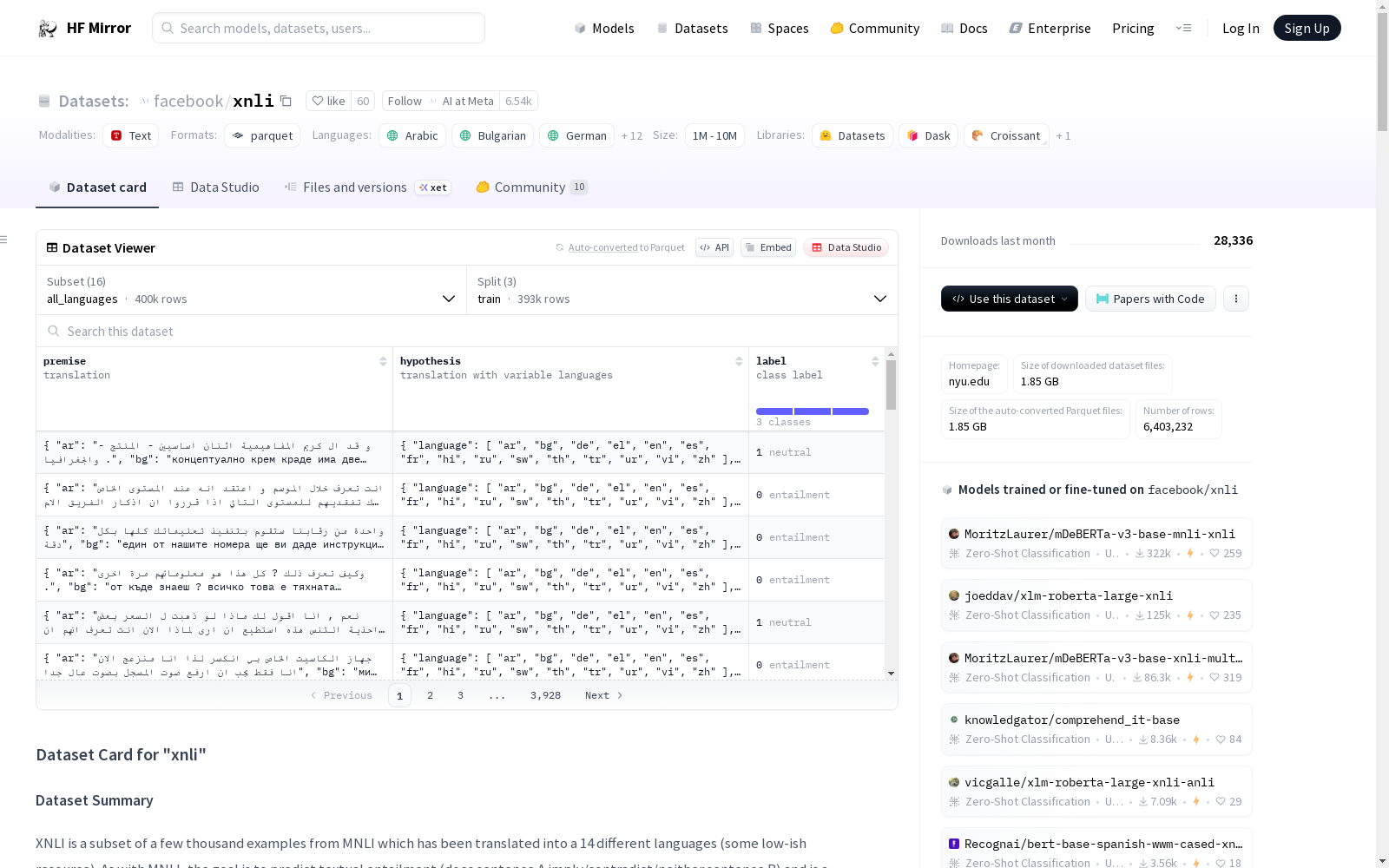Open the Enterprise nav item
Viewport: 1389px width, 868px height.
click(x=1050, y=28)
